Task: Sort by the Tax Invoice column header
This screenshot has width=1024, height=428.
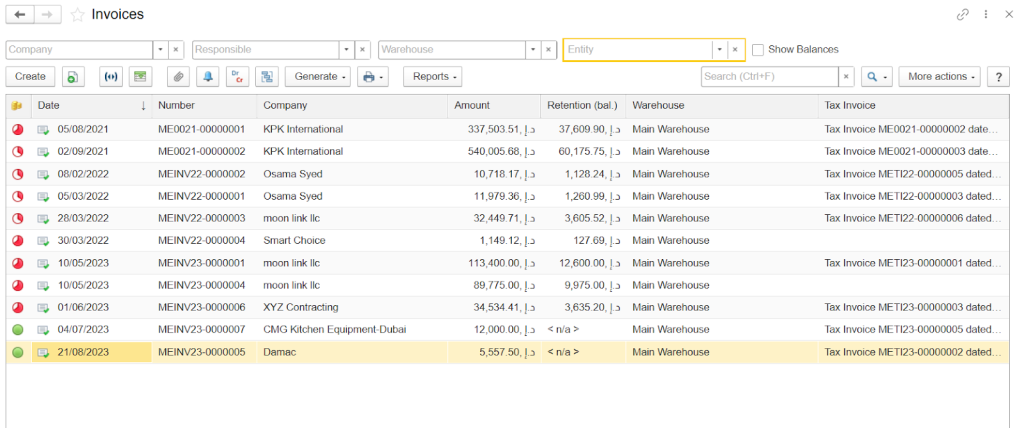Action: pos(913,106)
